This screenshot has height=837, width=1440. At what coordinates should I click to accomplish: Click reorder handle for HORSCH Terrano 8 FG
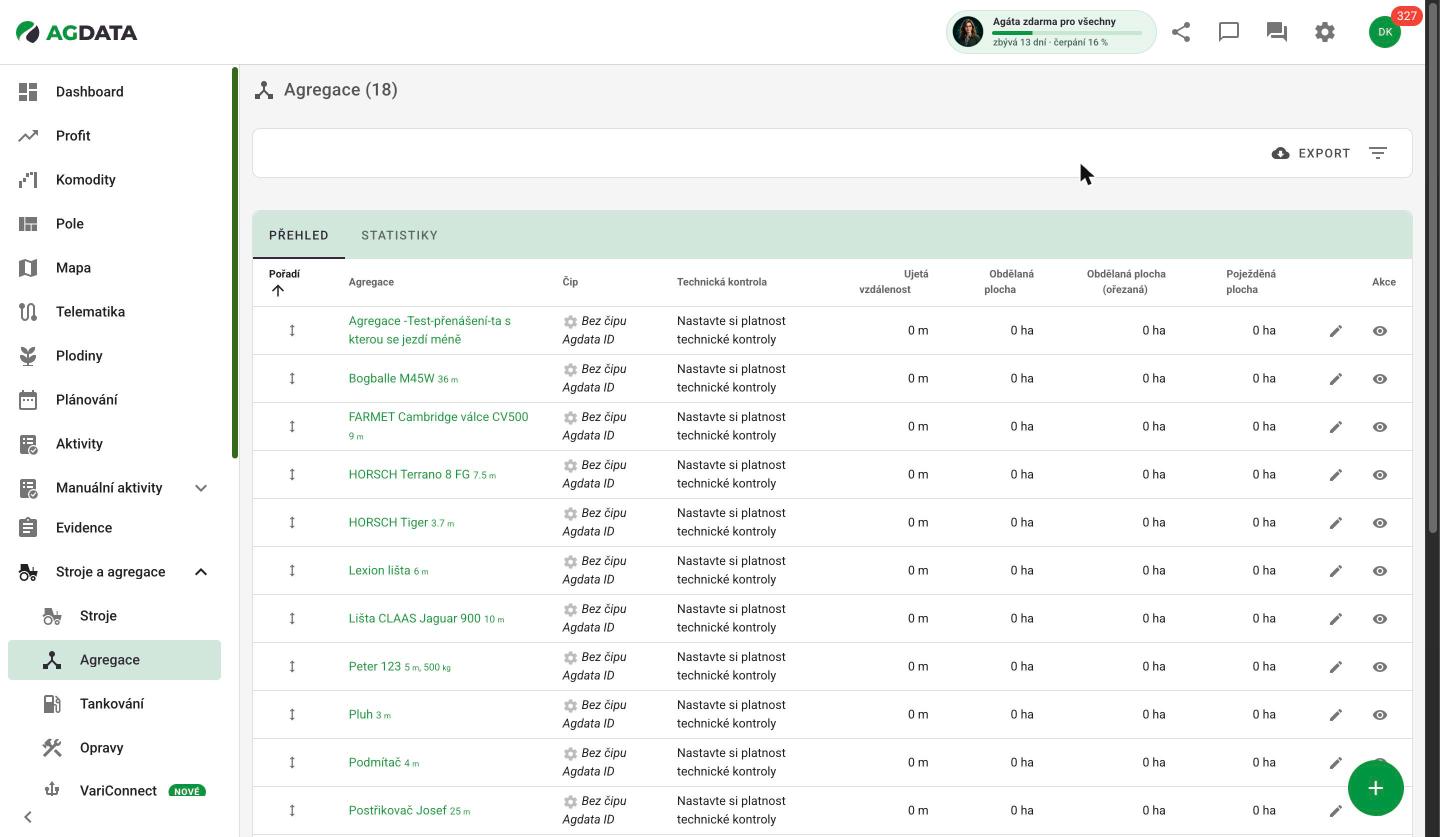(x=292, y=474)
